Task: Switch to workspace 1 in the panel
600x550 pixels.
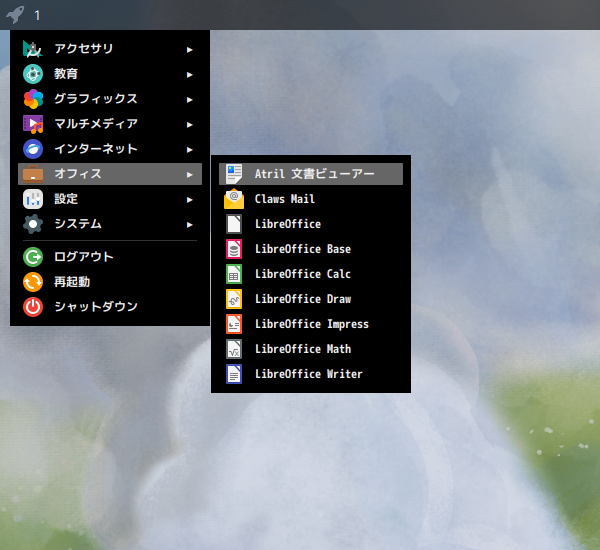Action: tap(37, 15)
